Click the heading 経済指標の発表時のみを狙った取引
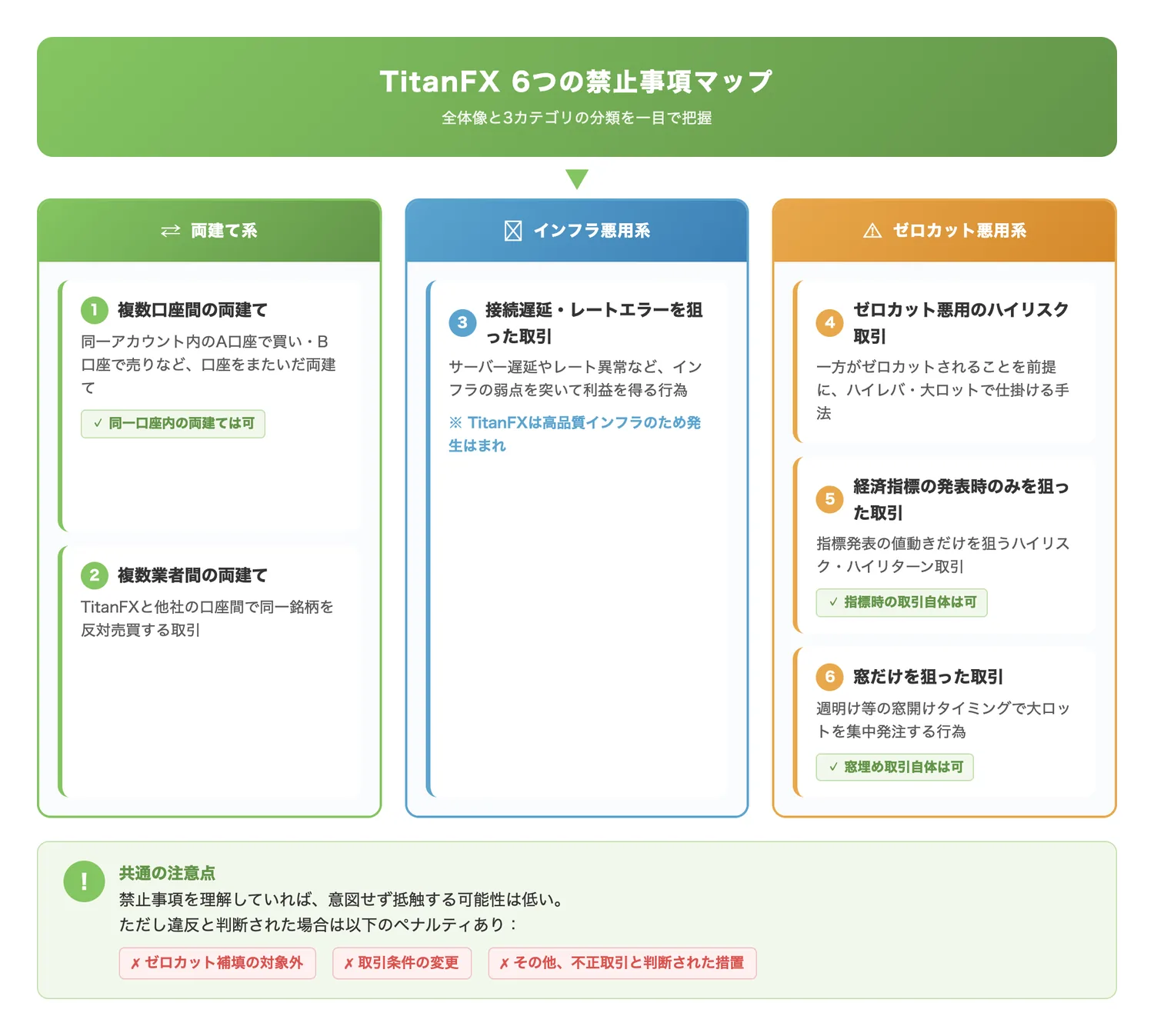Screen dimensions: 1154x1036 click(x=962, y=499)
